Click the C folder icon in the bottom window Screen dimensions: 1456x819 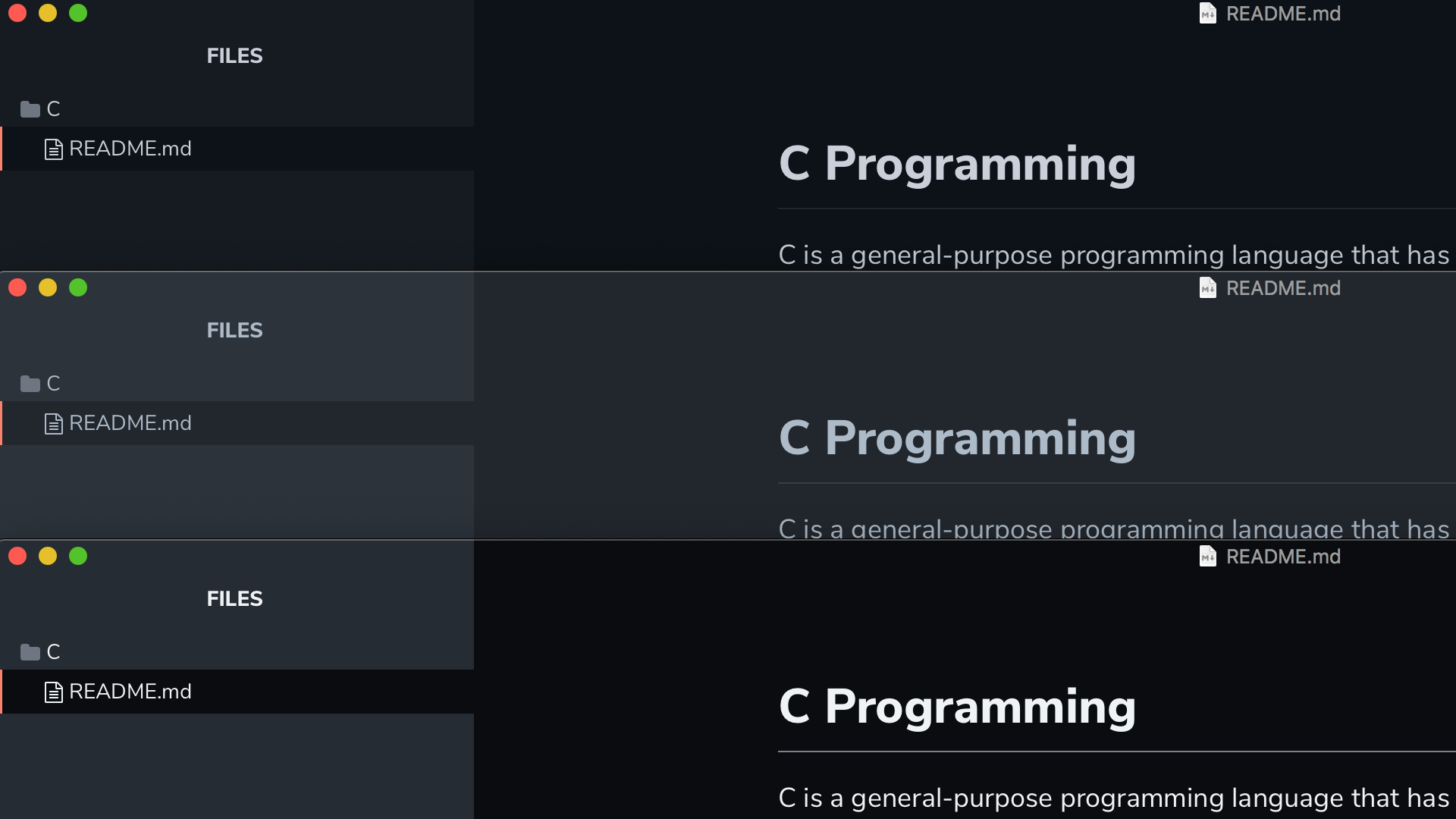click(30, 652)
